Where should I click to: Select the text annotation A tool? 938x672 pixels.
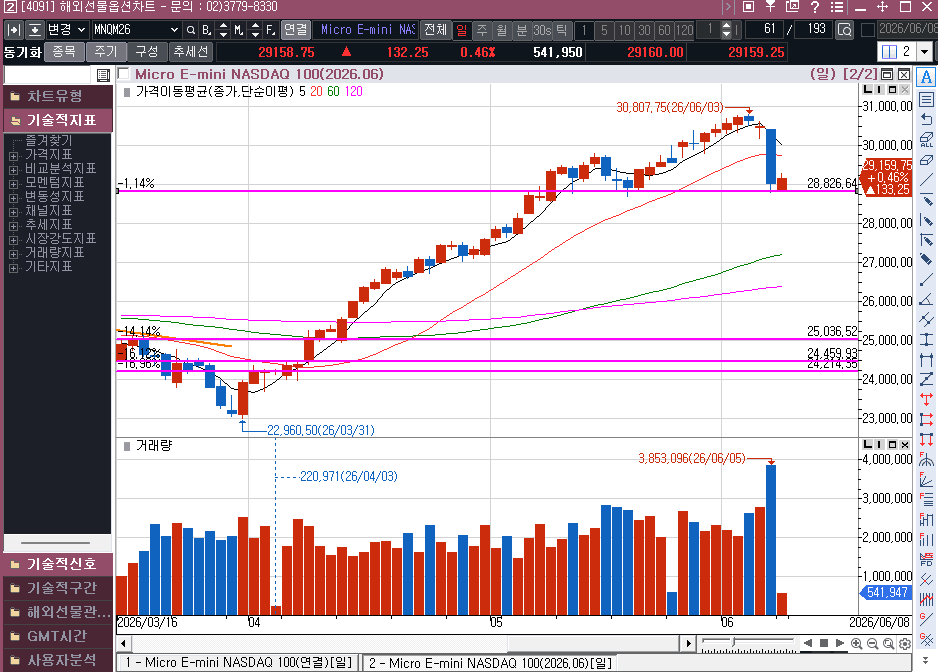pos(926,77)
